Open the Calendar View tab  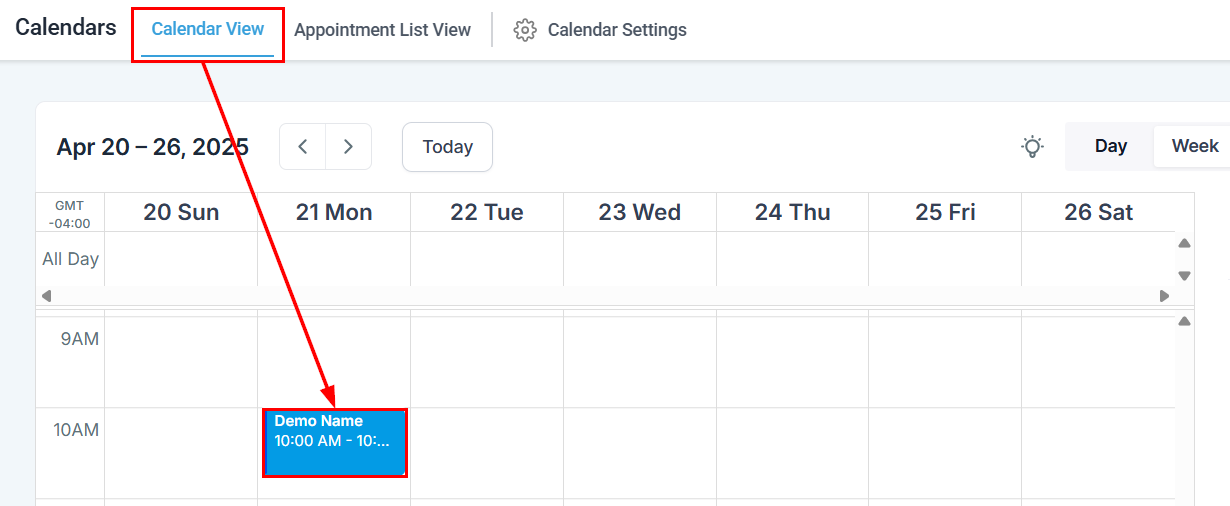(208, 30)
